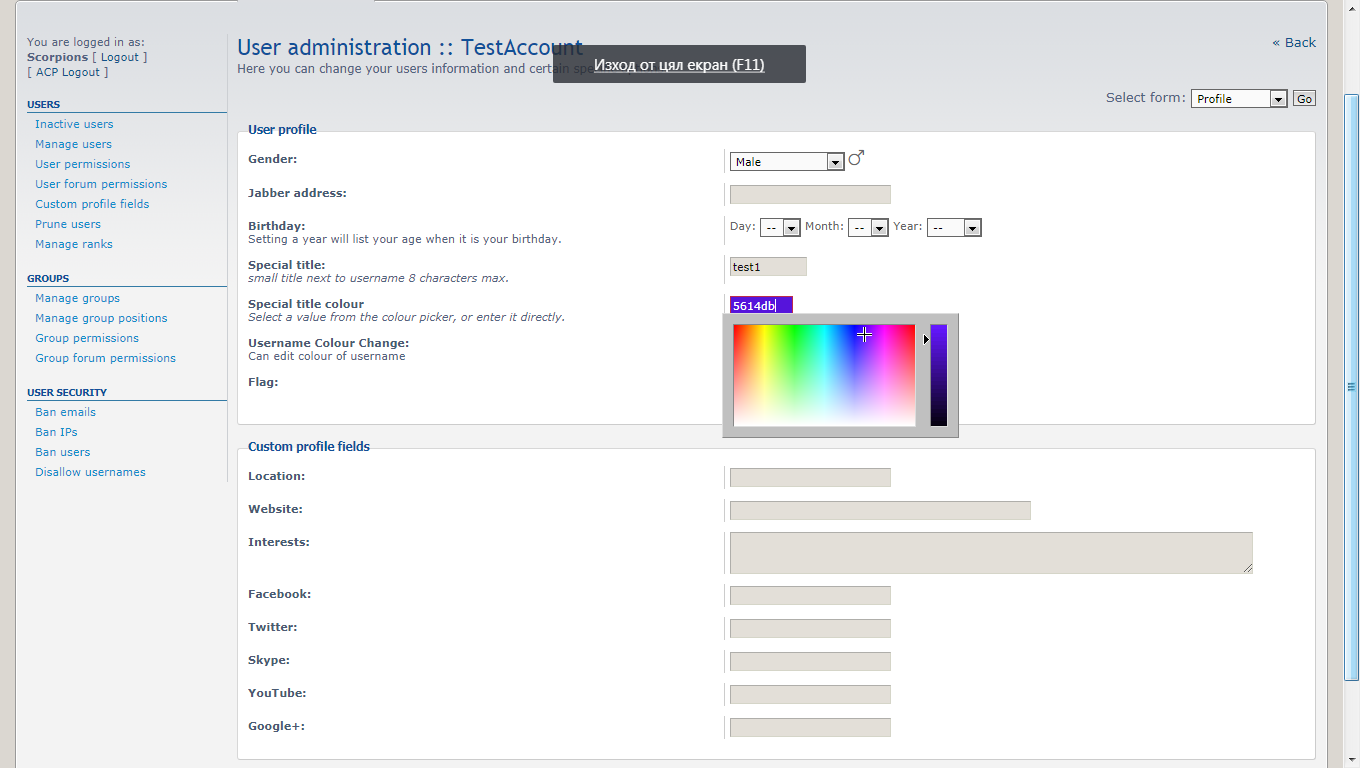Open Custom profile fields in the sidebar
The image size is (1360, 768).
point(92,204)
